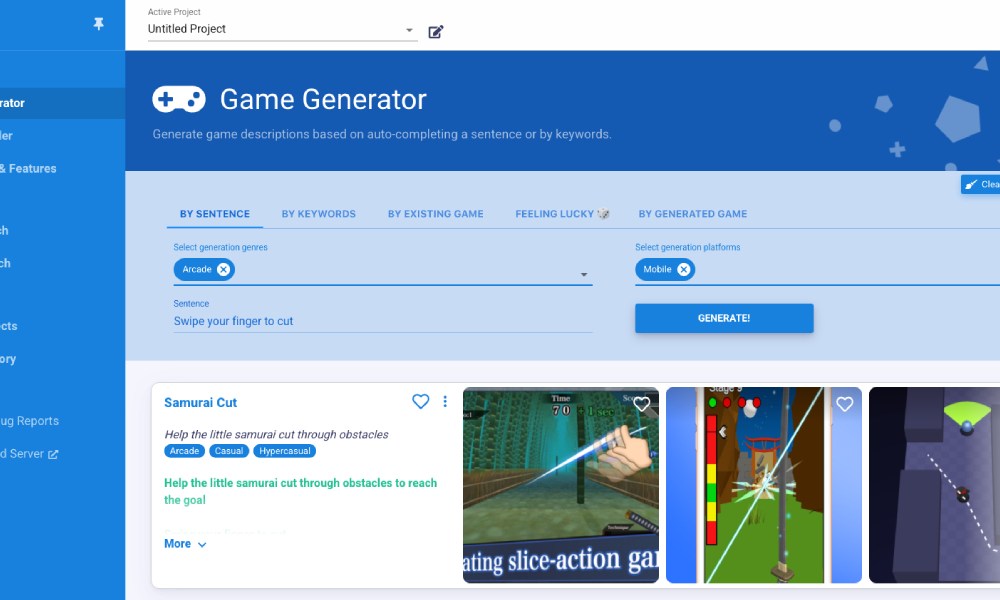1000x600 pixels.
Task: Remove the Mobile platform chip
Action: coord(684,270)
